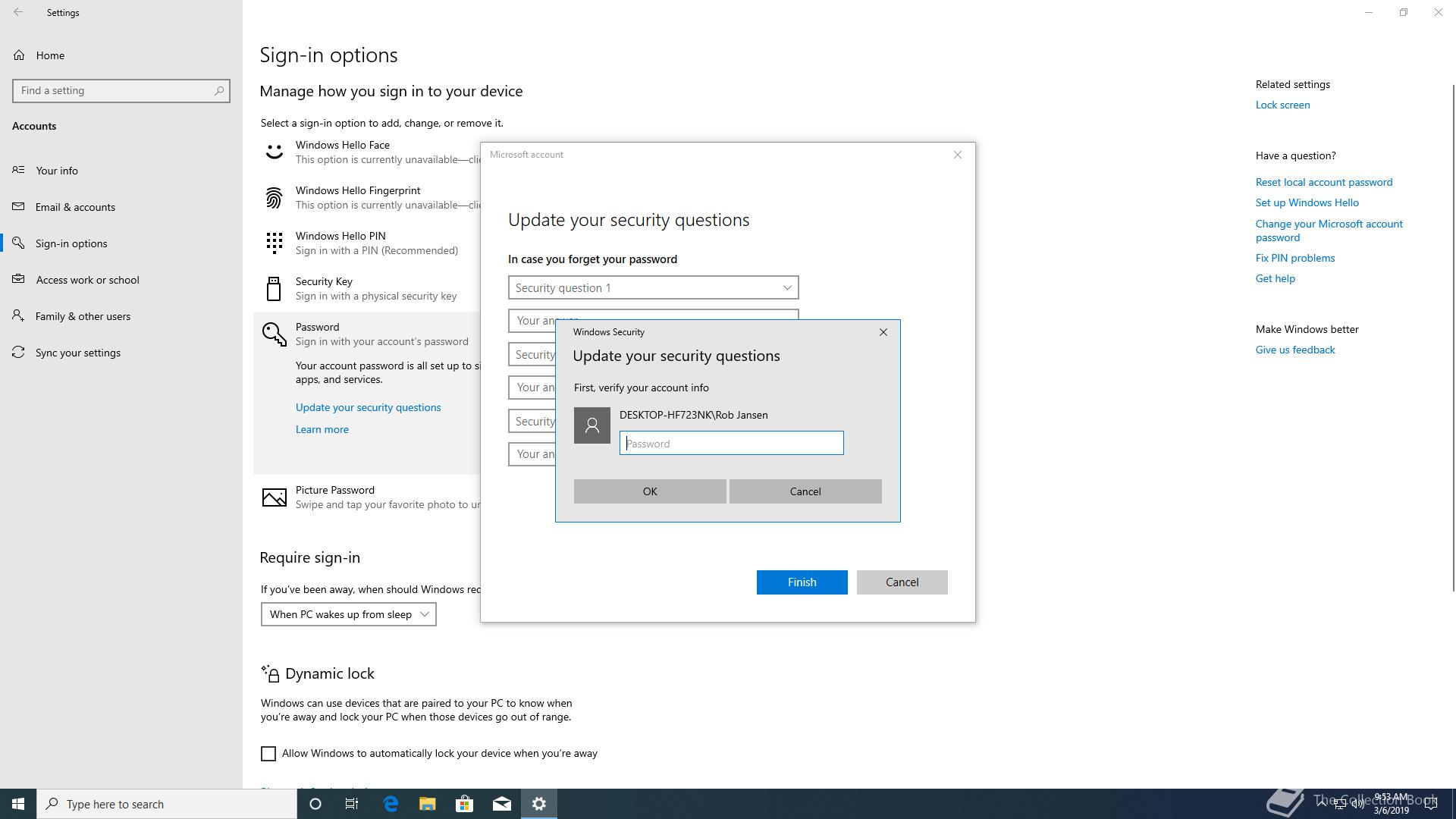Click the Family & other users icon
Viewport: 1456px width, 819px height.
pyautogui.click(x=18, y=315)
